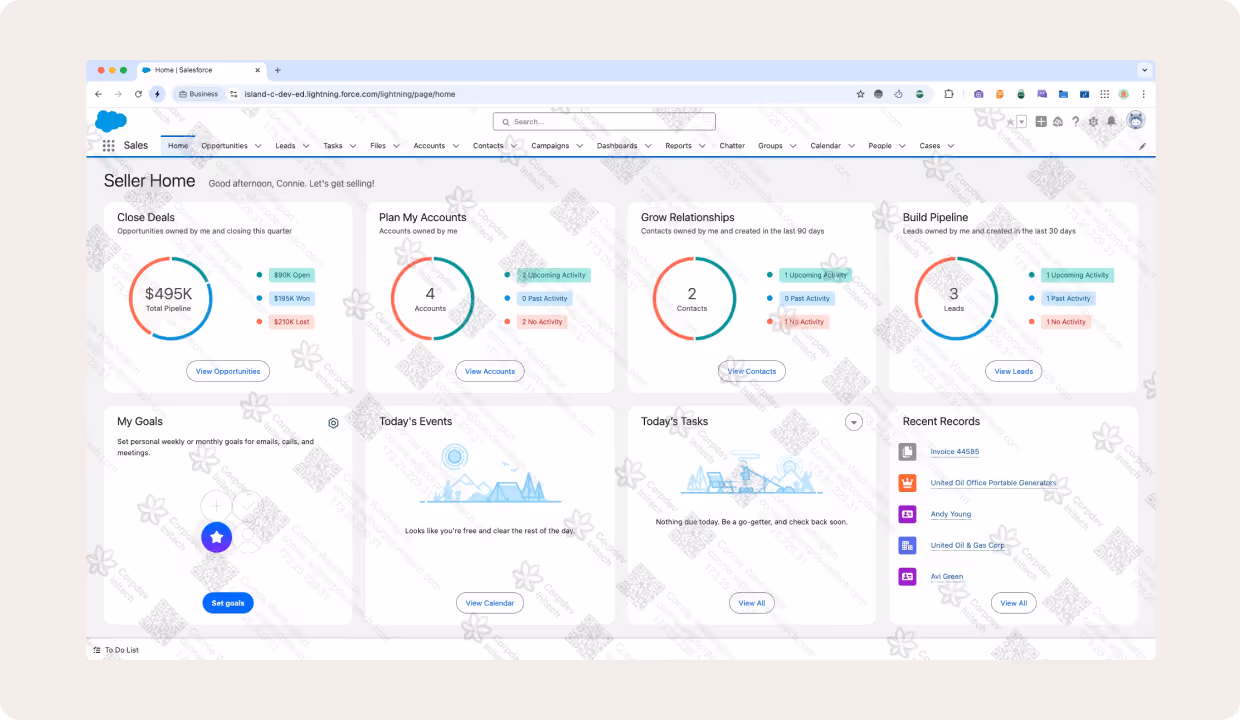This screenshot has height=720, width=1240.
Task: Open the App Launcher grid icon
Action: tap(108, 146)
